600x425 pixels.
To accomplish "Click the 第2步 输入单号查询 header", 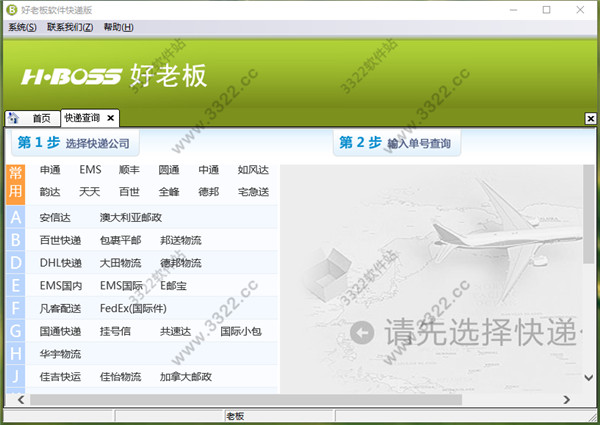I will (x=396, y=143).
